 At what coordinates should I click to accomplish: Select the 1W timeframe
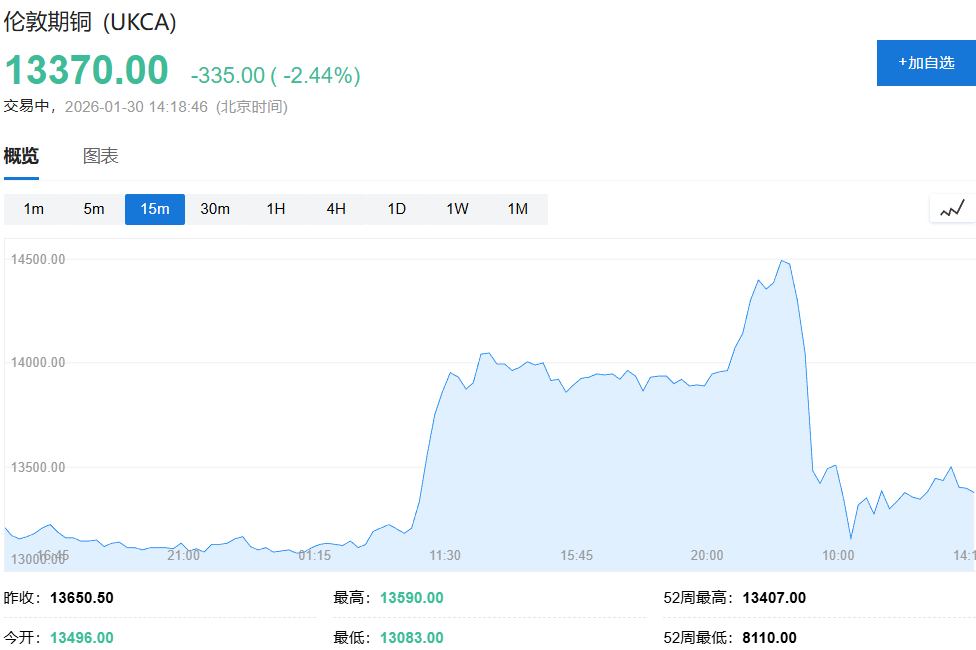tap(456, 209)
